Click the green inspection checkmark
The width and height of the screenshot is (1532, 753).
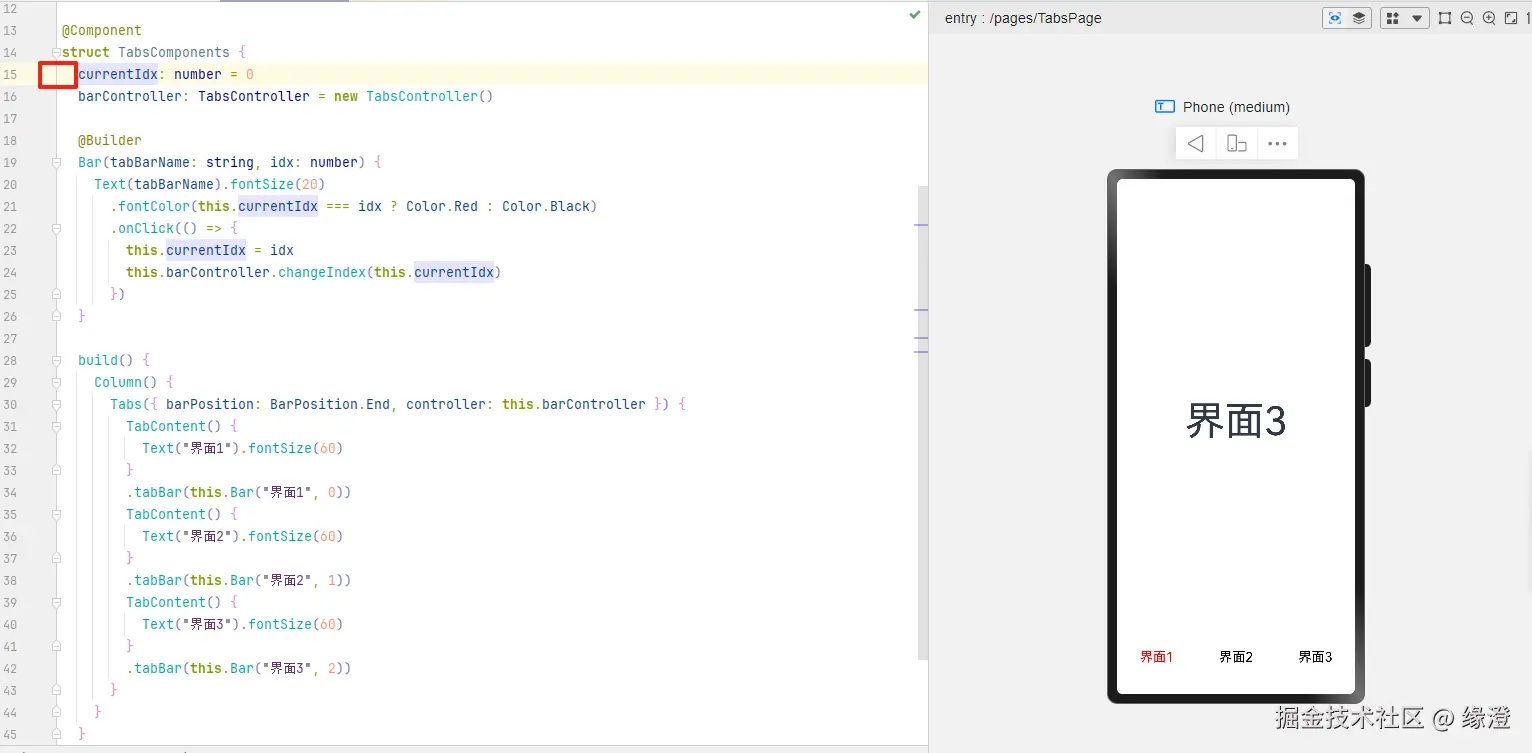[x=915, y=15]
